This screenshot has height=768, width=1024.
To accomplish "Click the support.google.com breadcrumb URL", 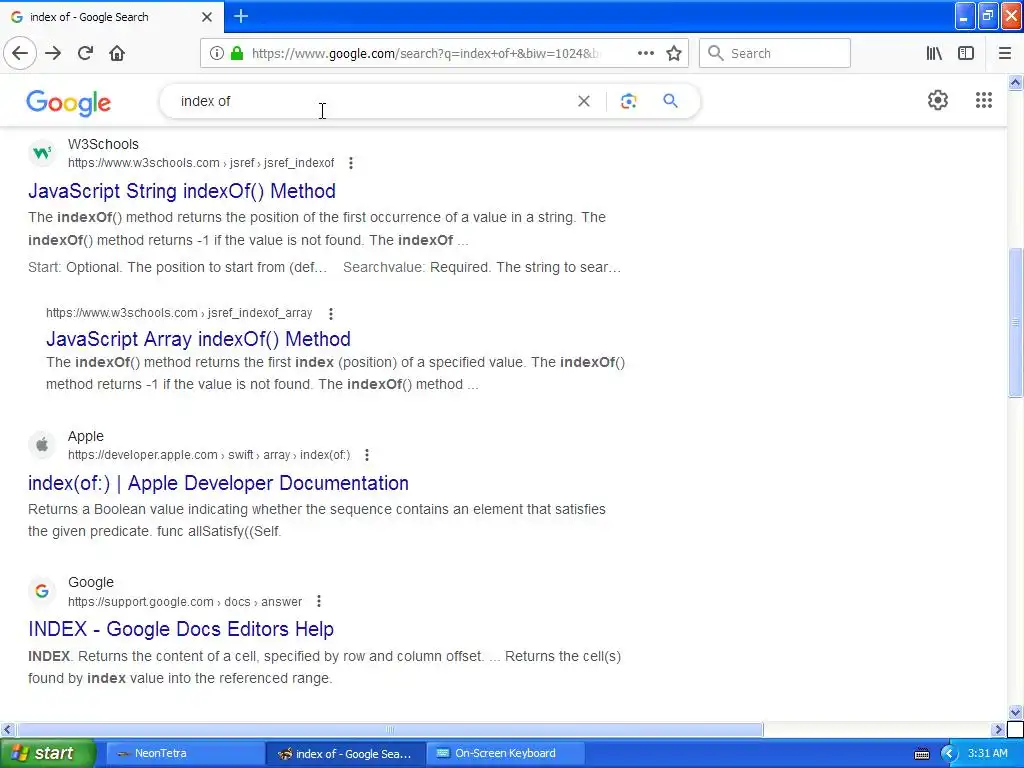I will [185, 601].
